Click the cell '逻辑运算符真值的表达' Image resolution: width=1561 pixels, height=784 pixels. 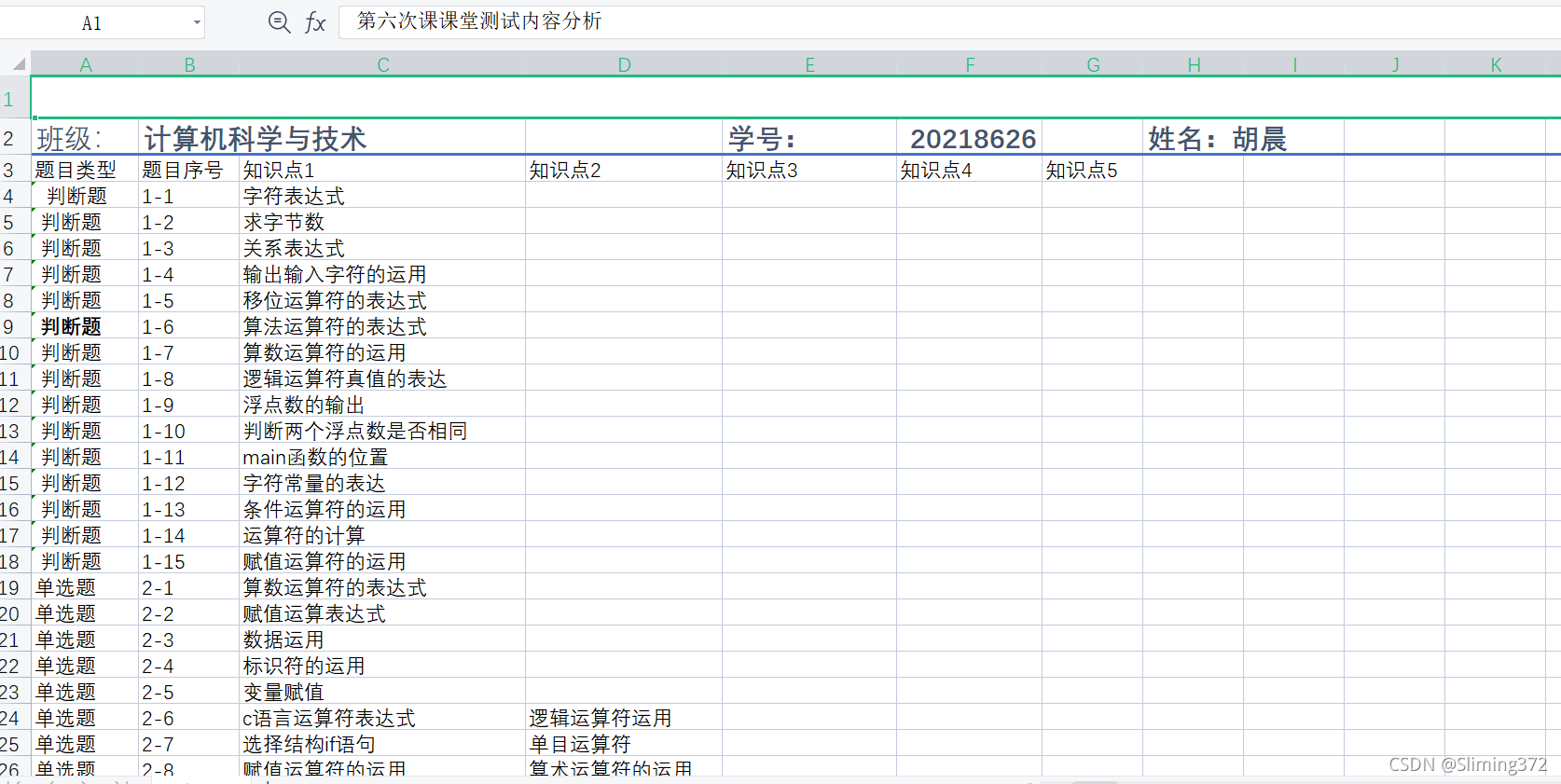coord(382,378)
